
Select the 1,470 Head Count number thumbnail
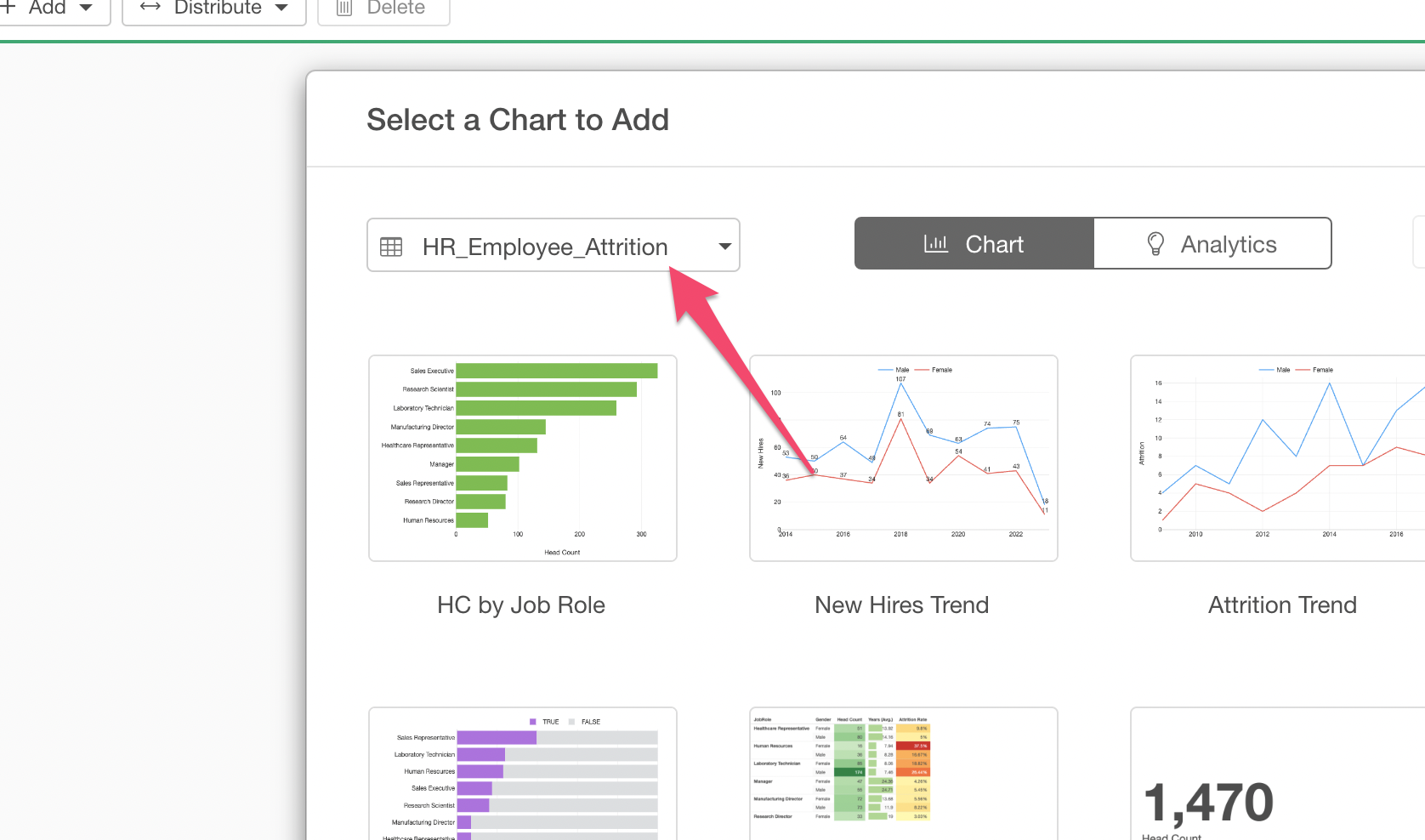click(x=1278, y=774)
